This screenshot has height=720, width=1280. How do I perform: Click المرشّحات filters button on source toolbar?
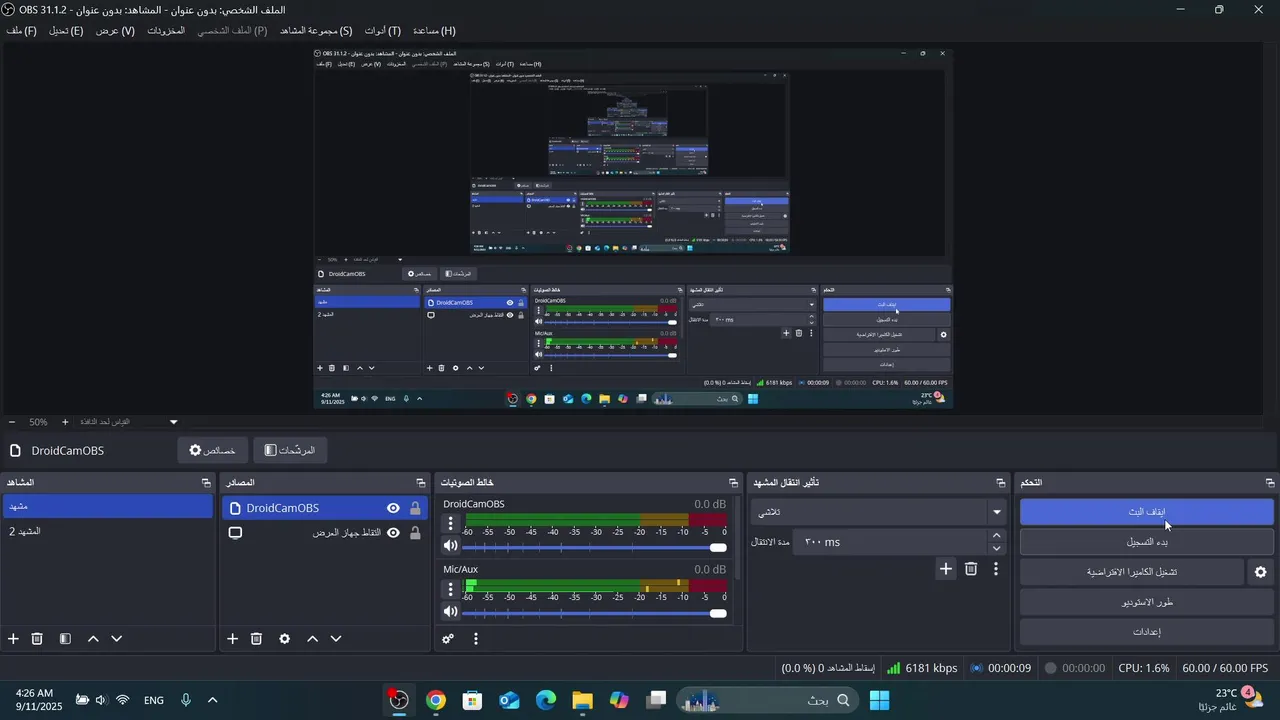[290, 451]
